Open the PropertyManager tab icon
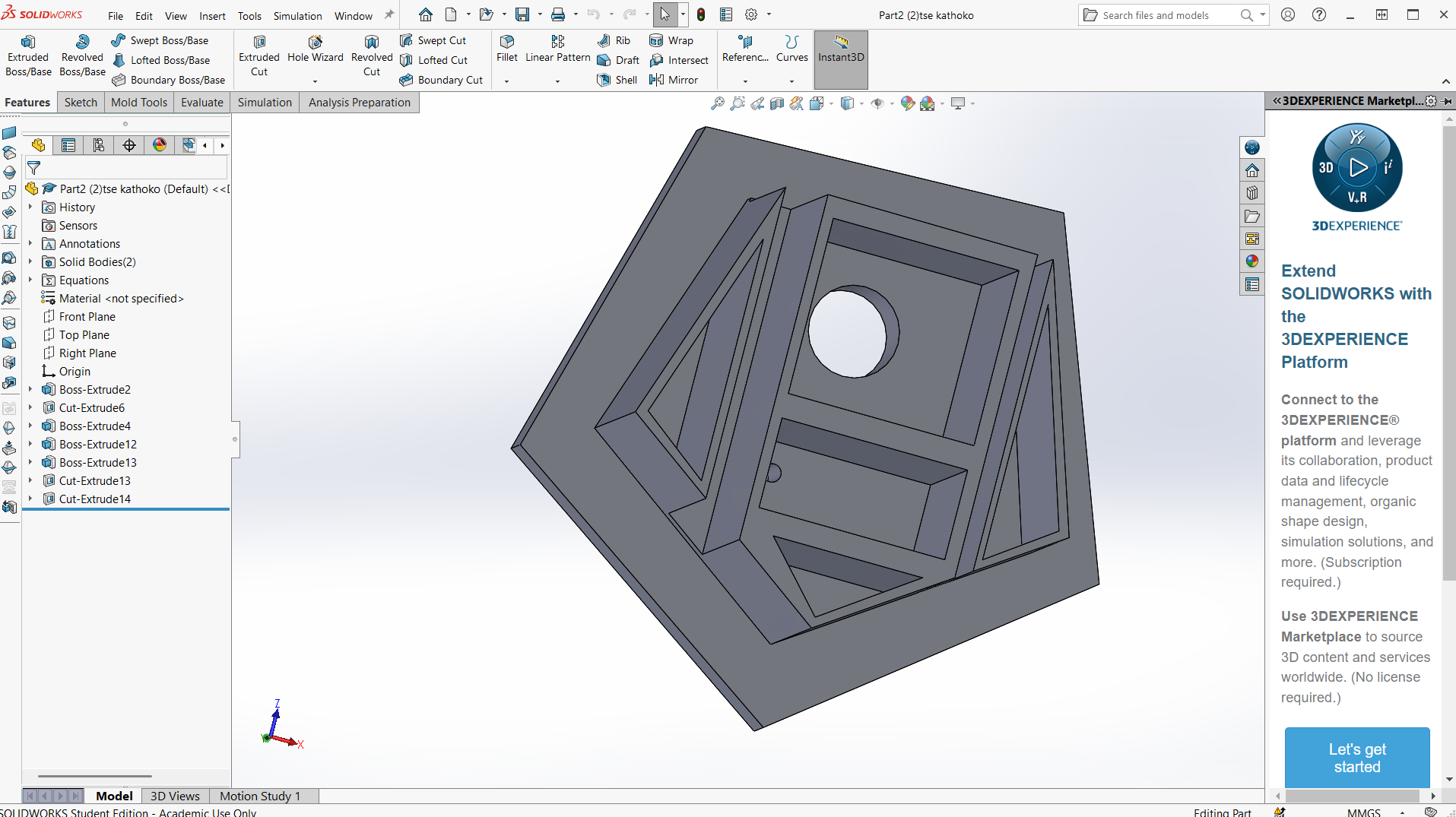The image size is (1456, 817). [x=68, y=145]
